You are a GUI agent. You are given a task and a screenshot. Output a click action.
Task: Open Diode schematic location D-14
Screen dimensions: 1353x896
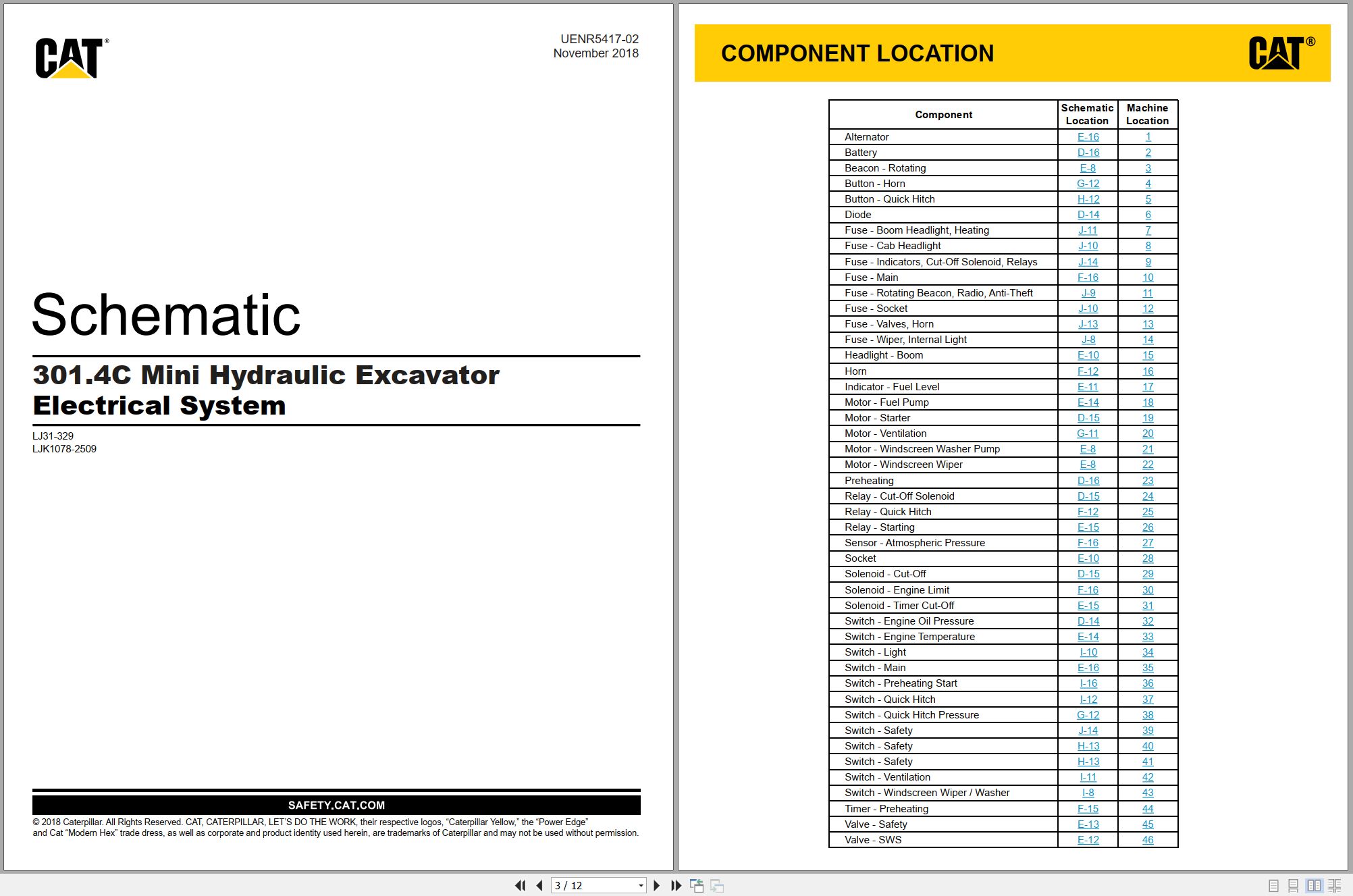(1088, 215)
